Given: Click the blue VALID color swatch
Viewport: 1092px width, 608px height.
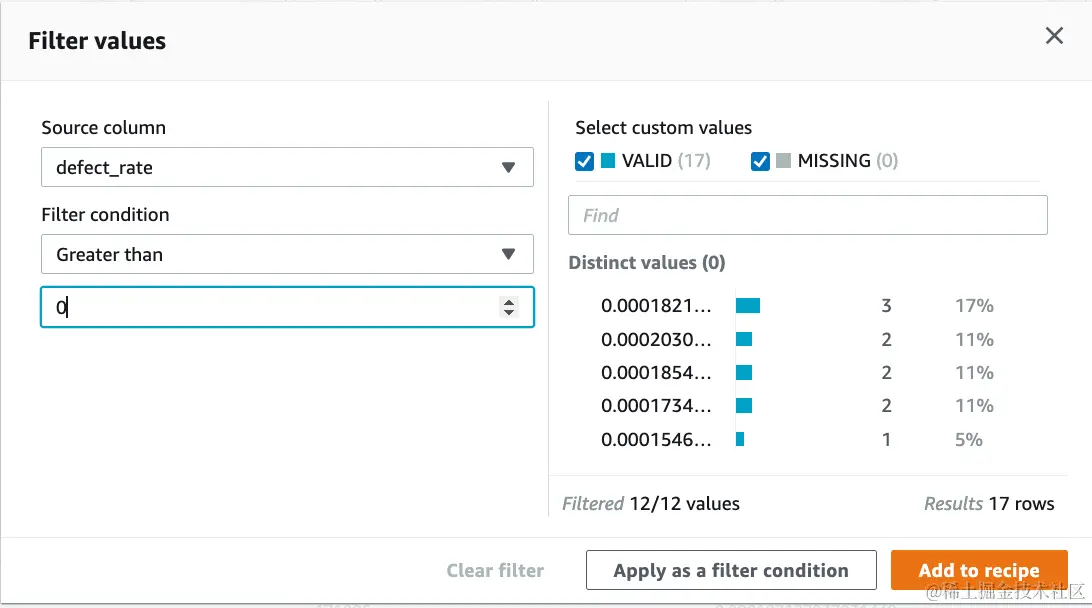Looking at the screenshot, I should [x=607, y=161].
